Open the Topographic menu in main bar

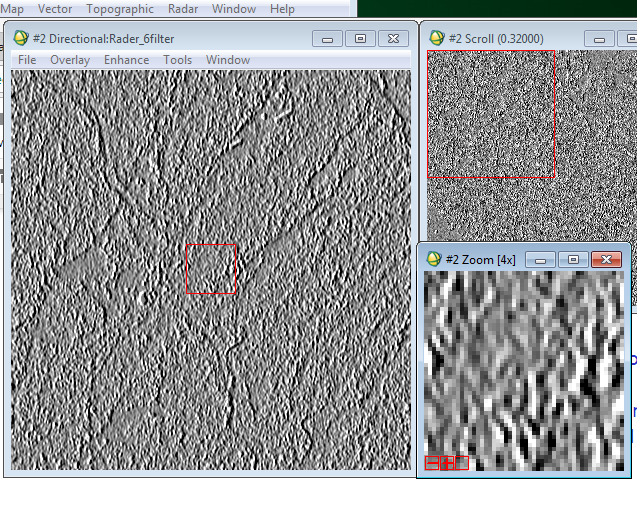point(120,9)
